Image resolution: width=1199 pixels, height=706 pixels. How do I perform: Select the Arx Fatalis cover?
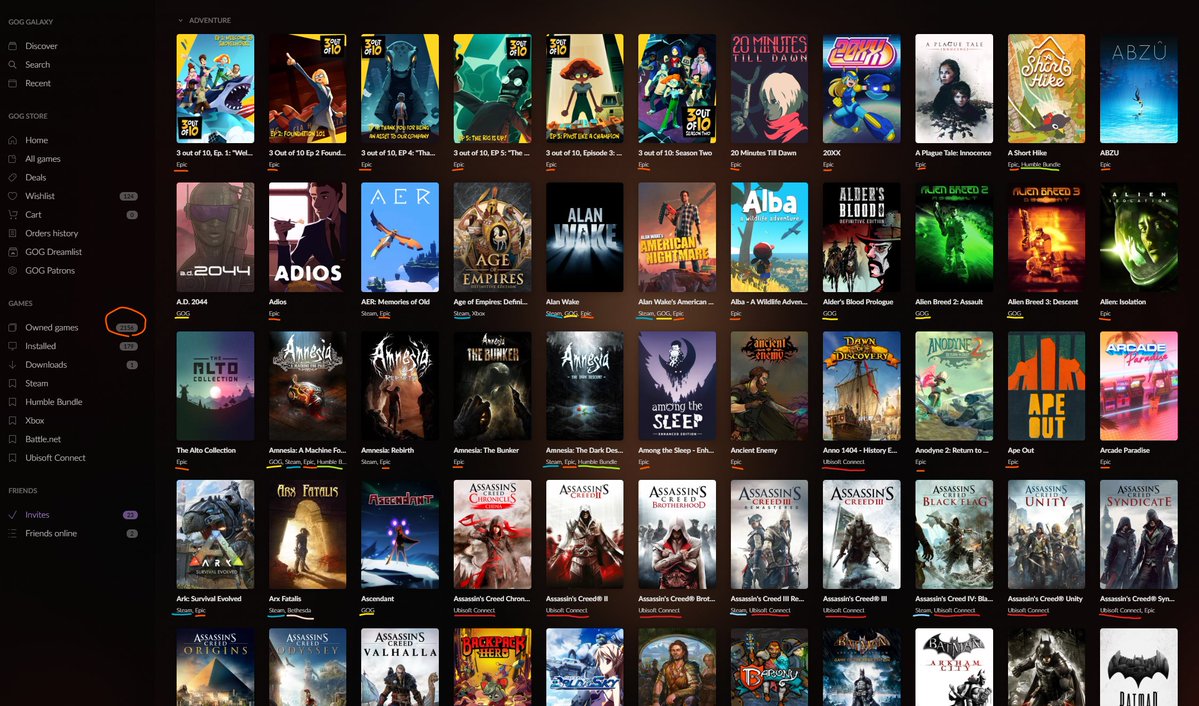307,535
